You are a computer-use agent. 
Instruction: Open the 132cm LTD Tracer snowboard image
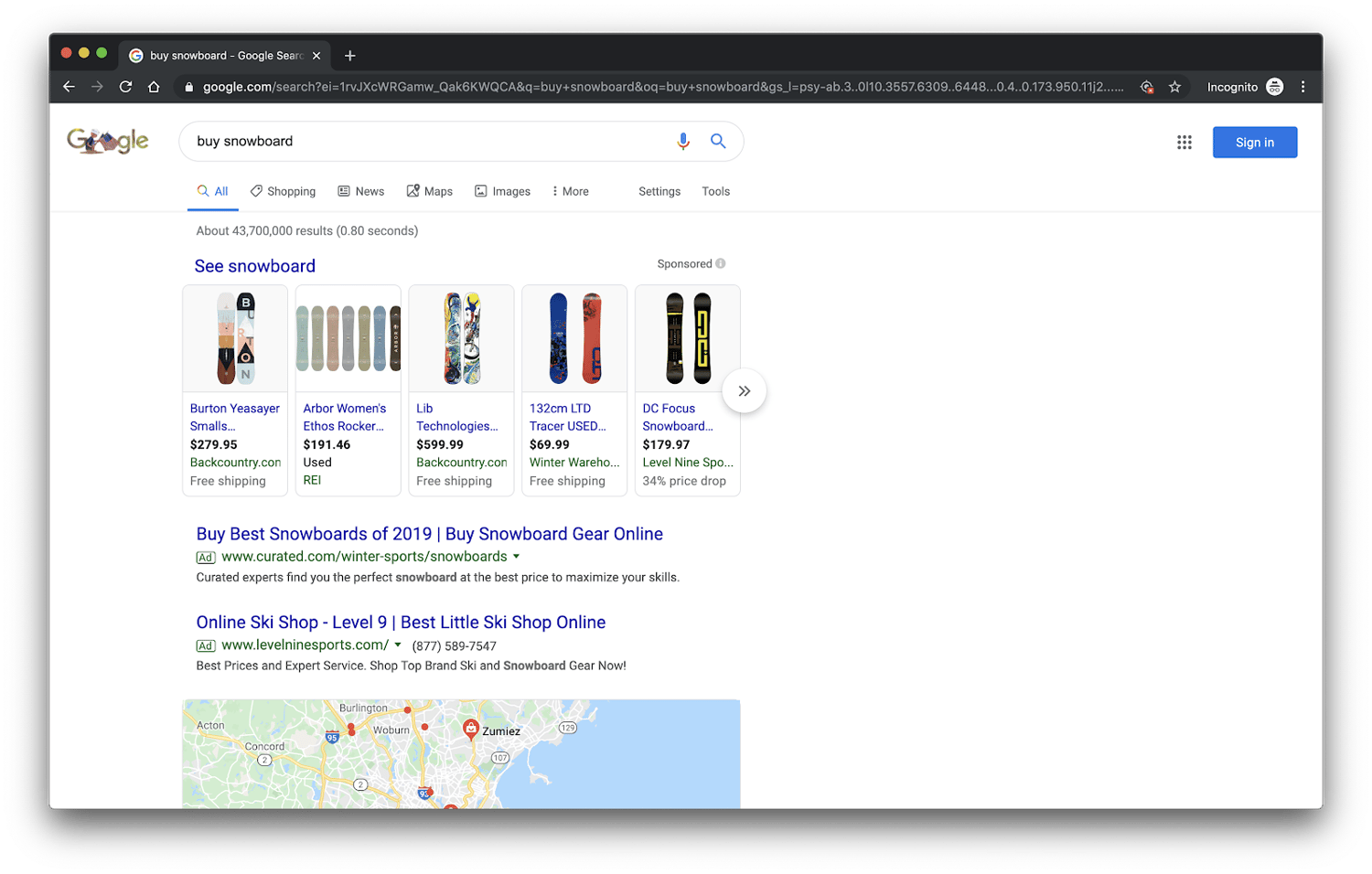coord(574,338)
